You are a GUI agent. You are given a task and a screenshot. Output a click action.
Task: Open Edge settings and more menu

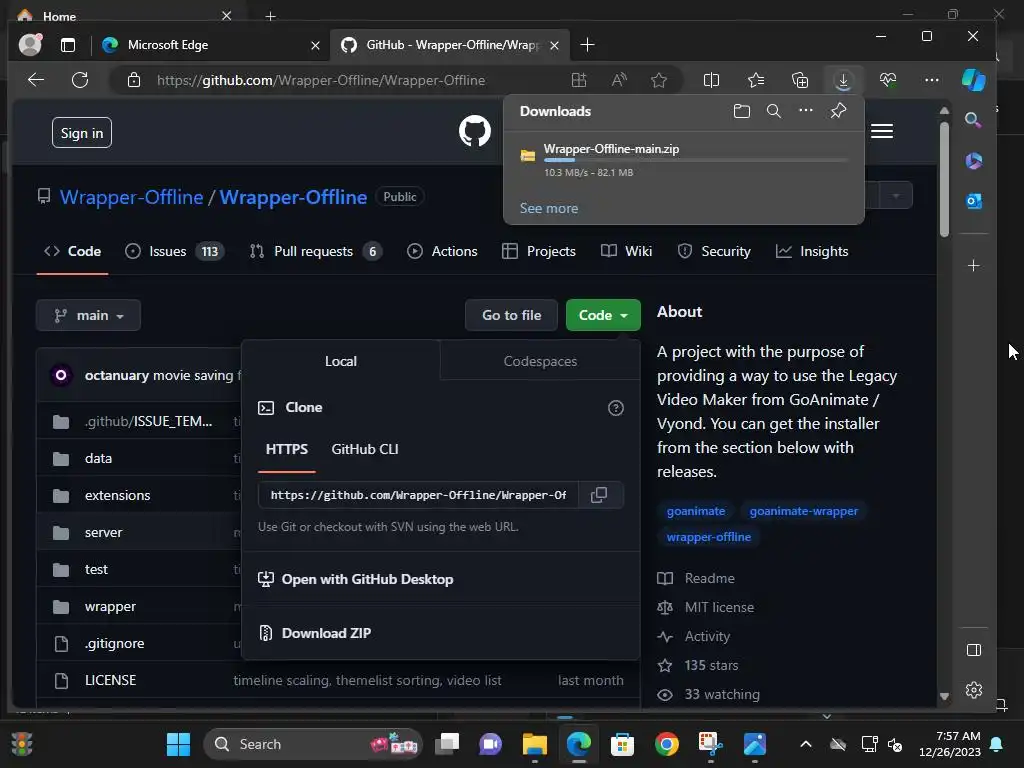(x=932, y=80)
